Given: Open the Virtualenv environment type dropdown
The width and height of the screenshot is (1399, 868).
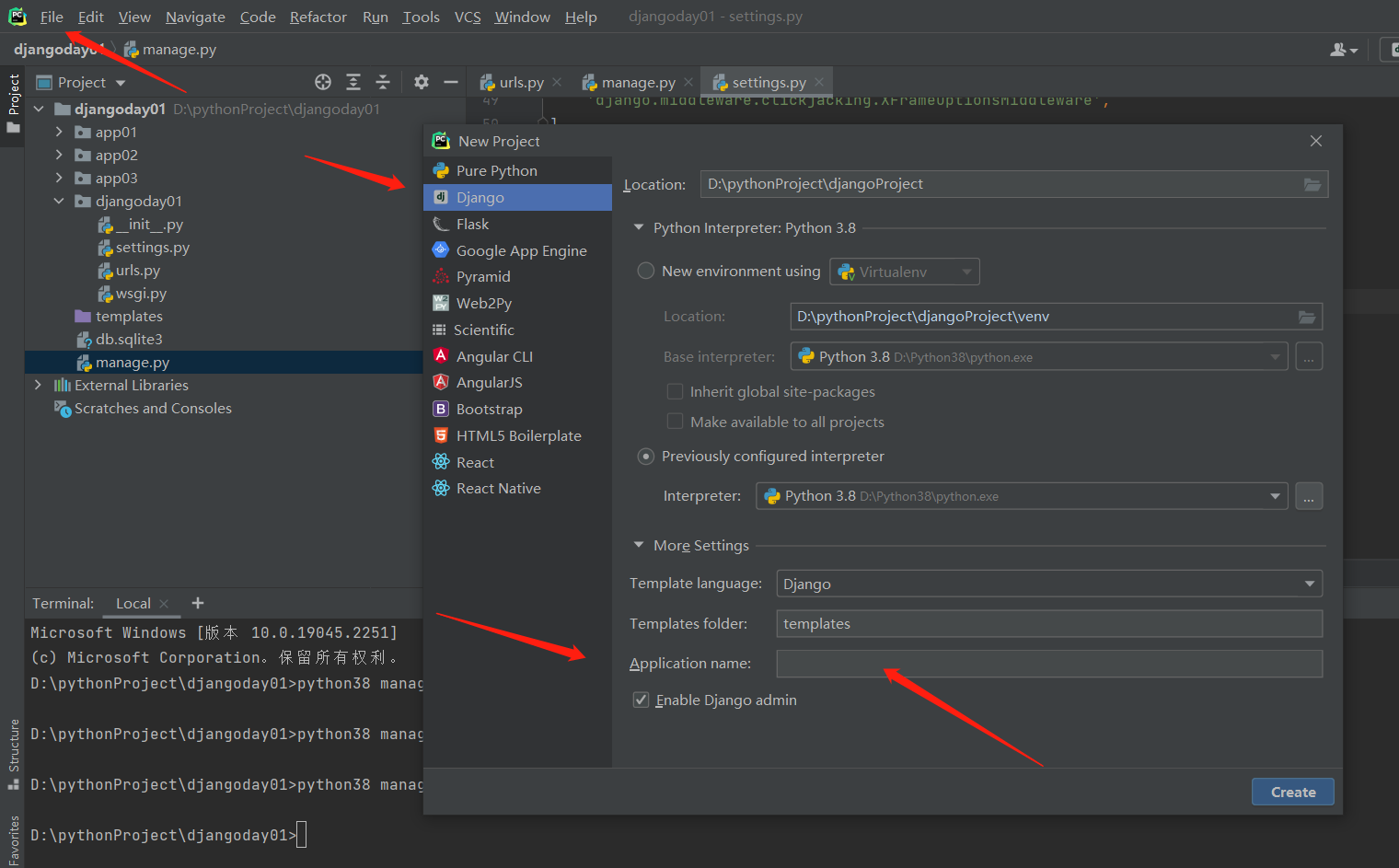Looking at the screenshot, I should [905, 272].
